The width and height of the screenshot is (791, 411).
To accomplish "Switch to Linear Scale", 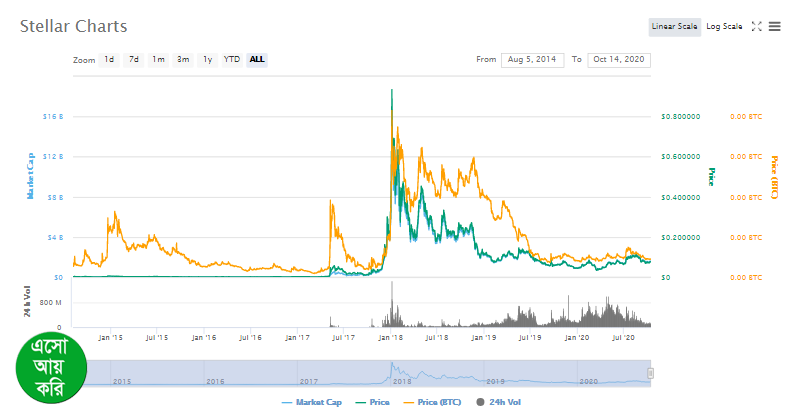I will (674, 26).
